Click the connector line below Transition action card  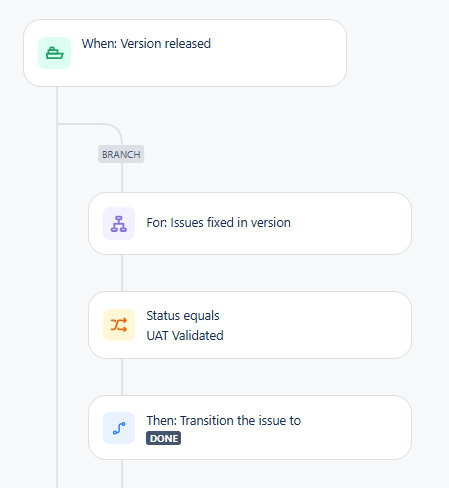(x=122, y=474)
